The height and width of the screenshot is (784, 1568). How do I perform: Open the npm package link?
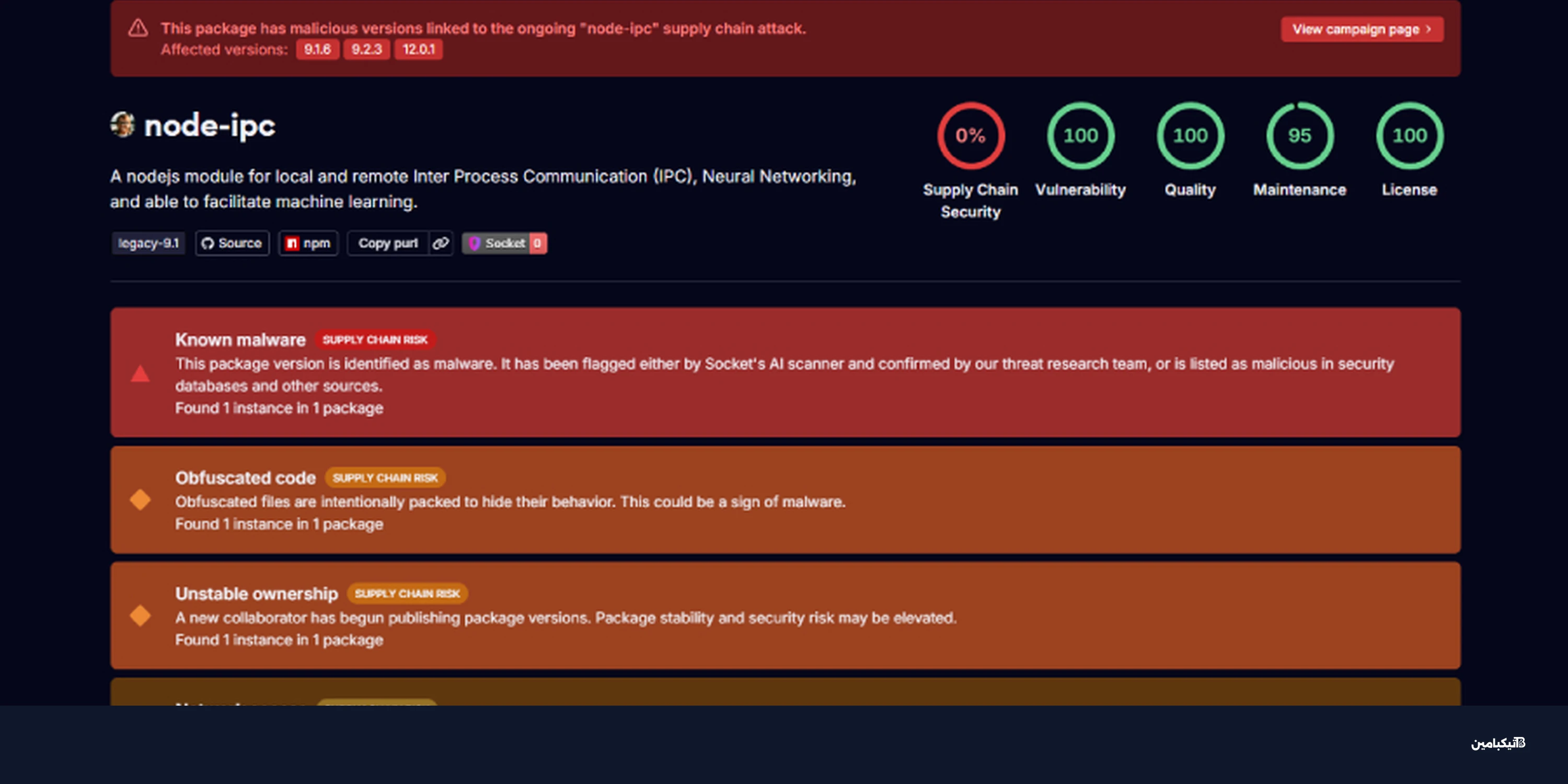(308, 244)
